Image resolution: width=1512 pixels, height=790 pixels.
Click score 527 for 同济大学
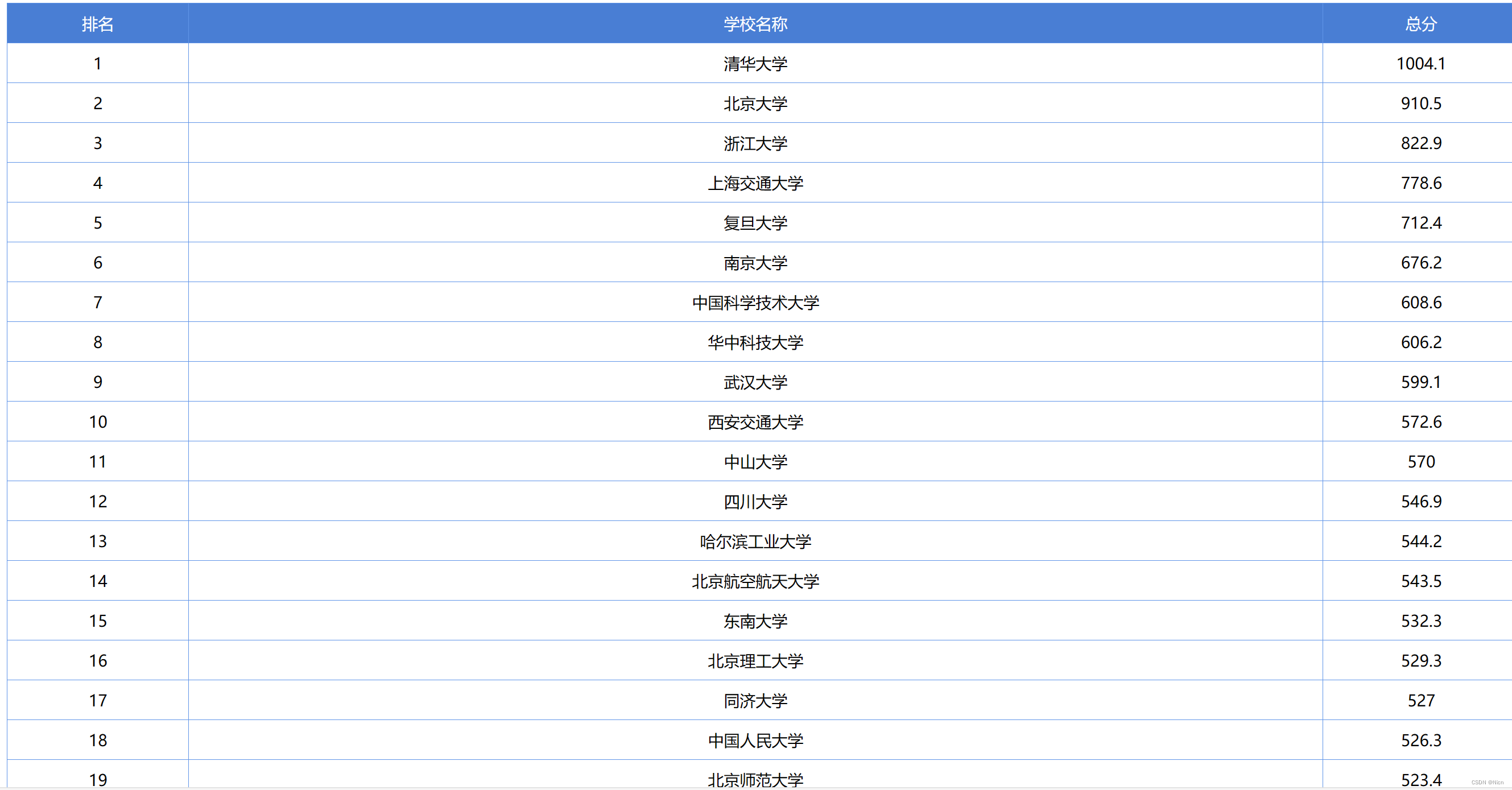[x=1420, y=700]
